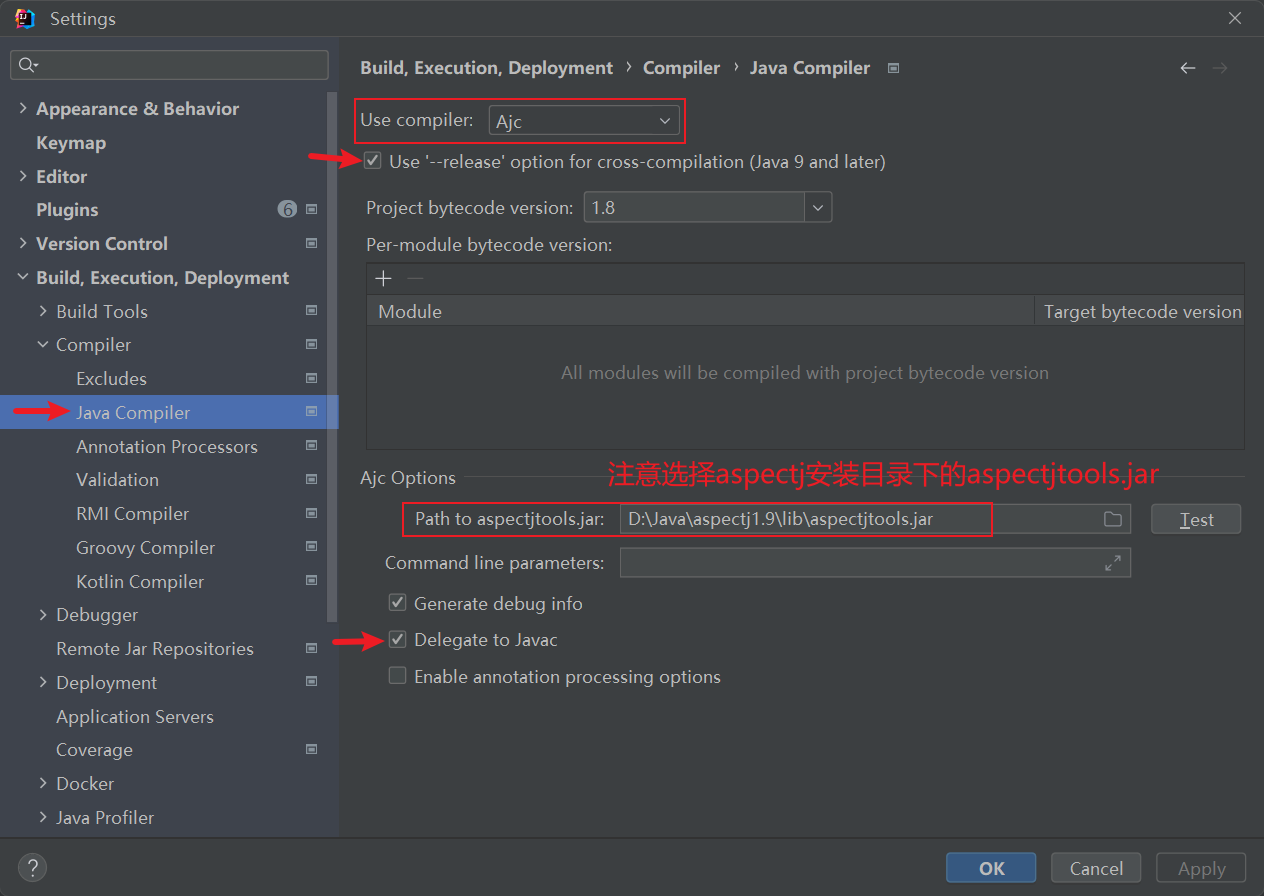
Task: Disable Generate debug info
Action: pos(397,602)
